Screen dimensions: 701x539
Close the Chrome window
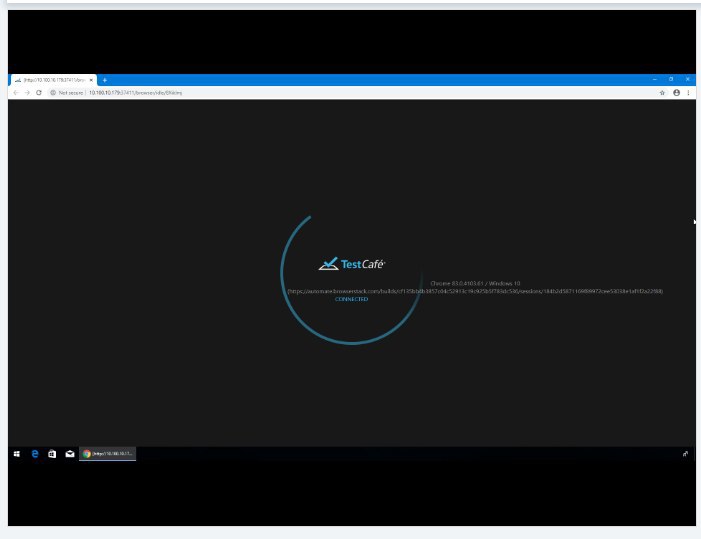pos(688,79)
